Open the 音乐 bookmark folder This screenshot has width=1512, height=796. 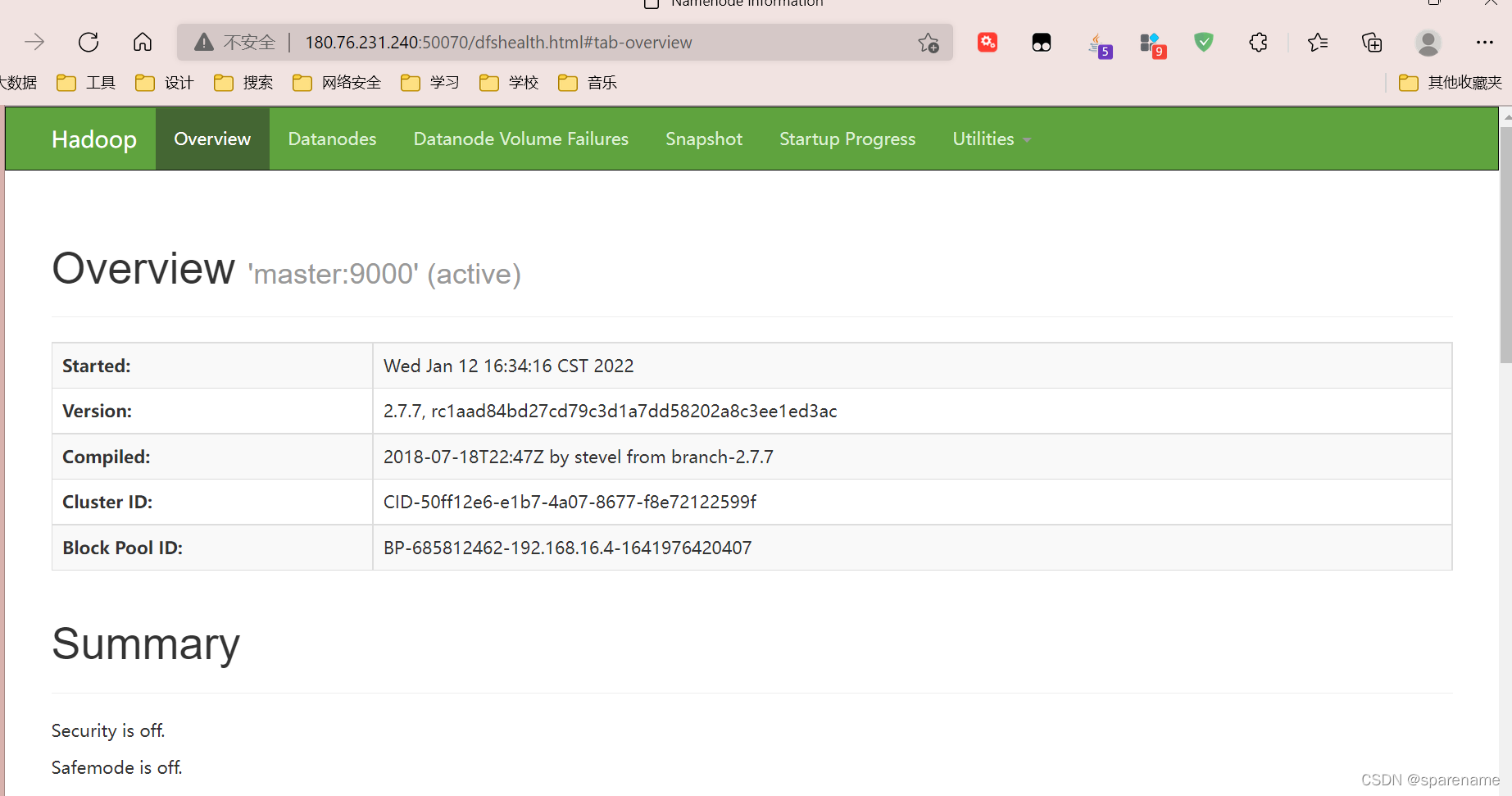pyautogui.click(x=588, y=83)
